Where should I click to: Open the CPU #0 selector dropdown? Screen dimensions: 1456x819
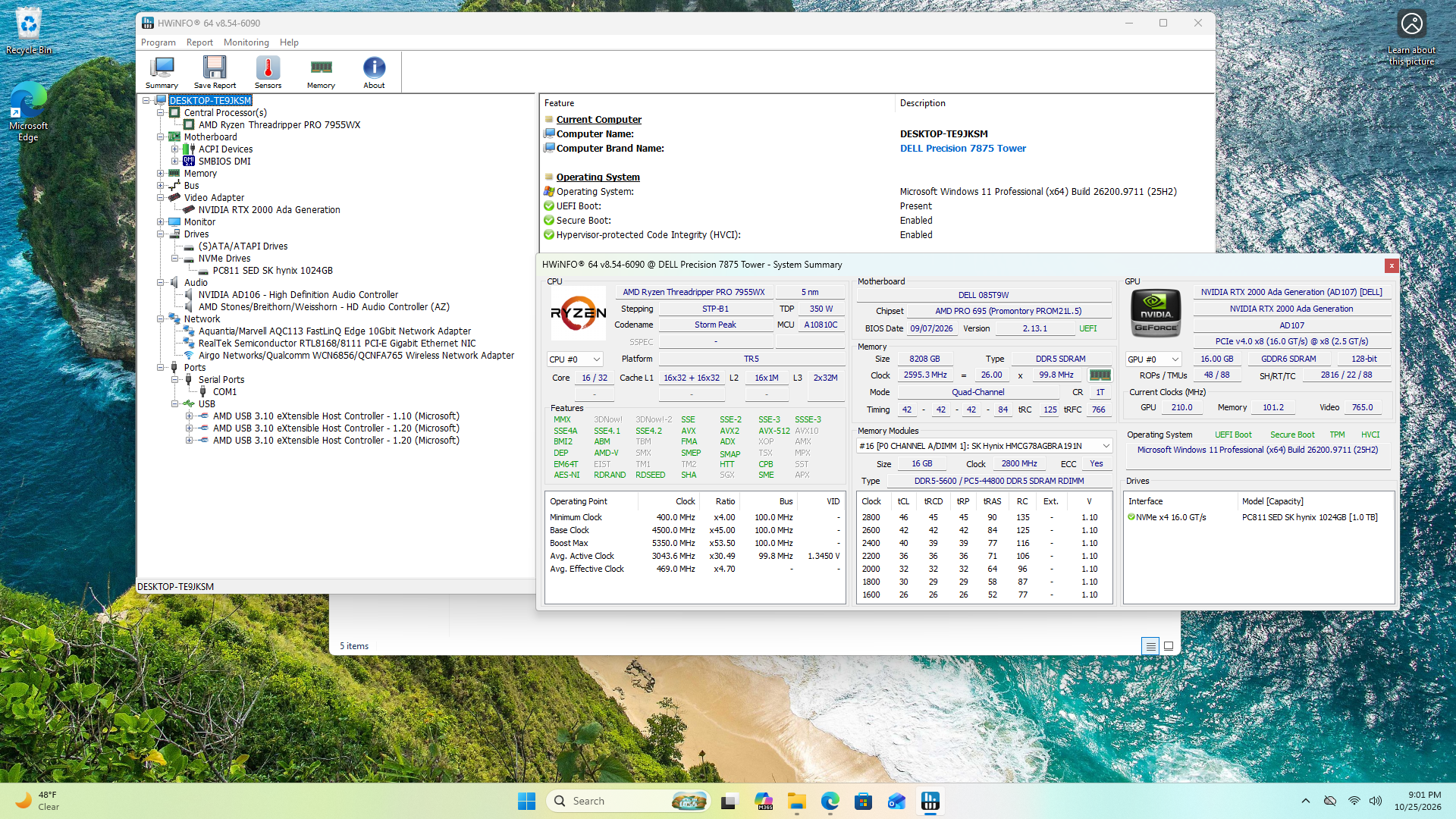[575, 359]
